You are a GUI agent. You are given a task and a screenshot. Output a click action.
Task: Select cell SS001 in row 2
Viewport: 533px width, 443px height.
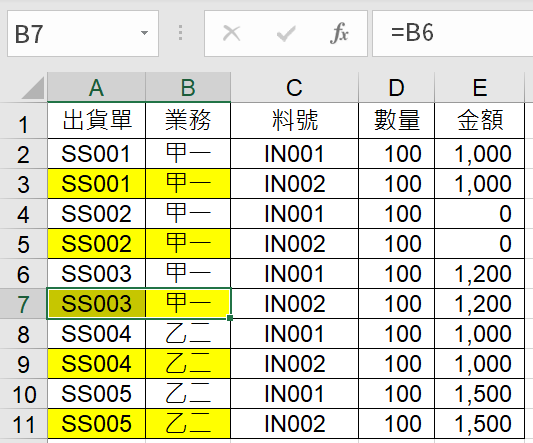pos(97,153)
